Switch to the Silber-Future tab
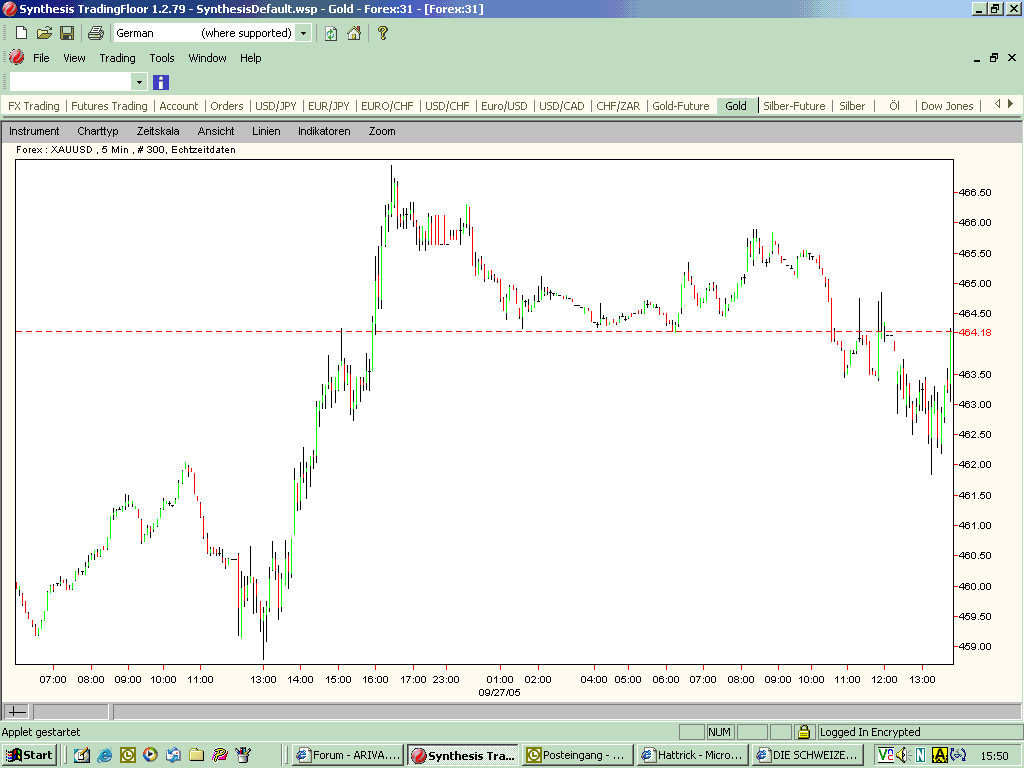This screenshot has height=768, width=1024. click(794, 106)
